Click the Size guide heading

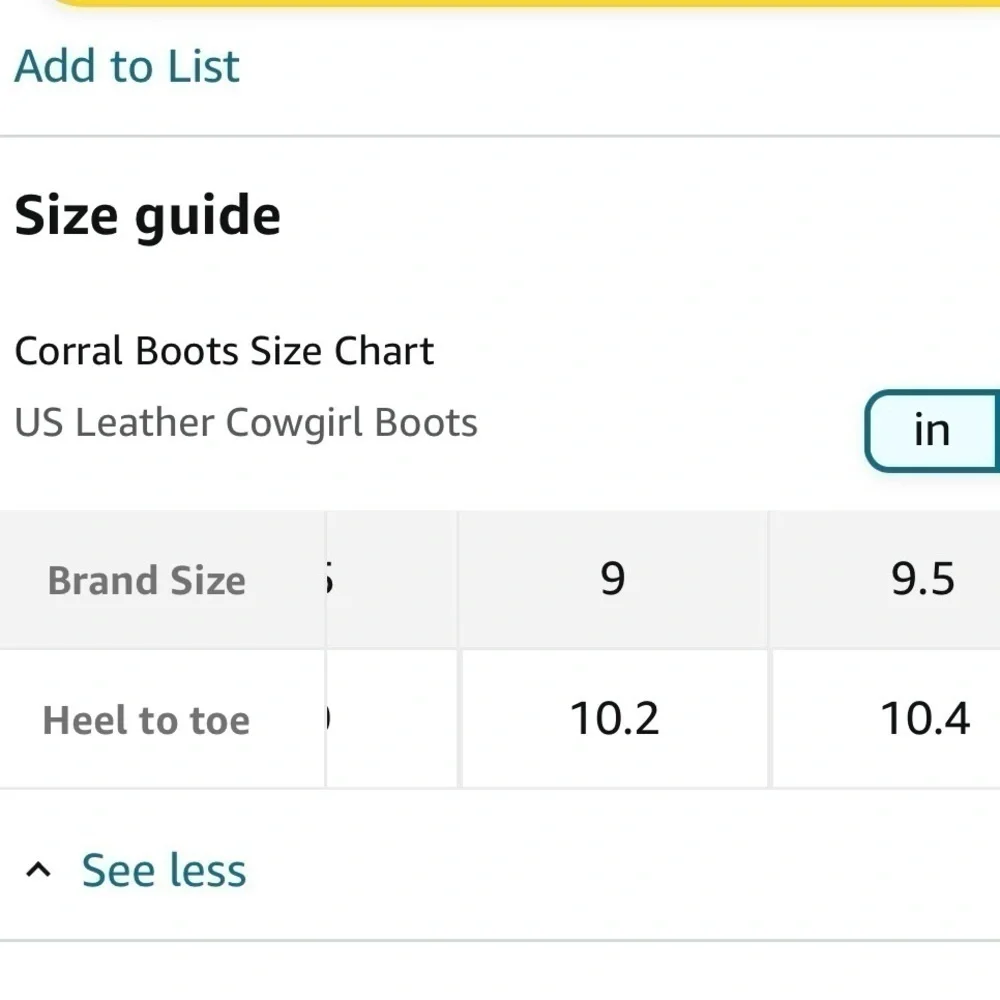(x=147, y=217)
